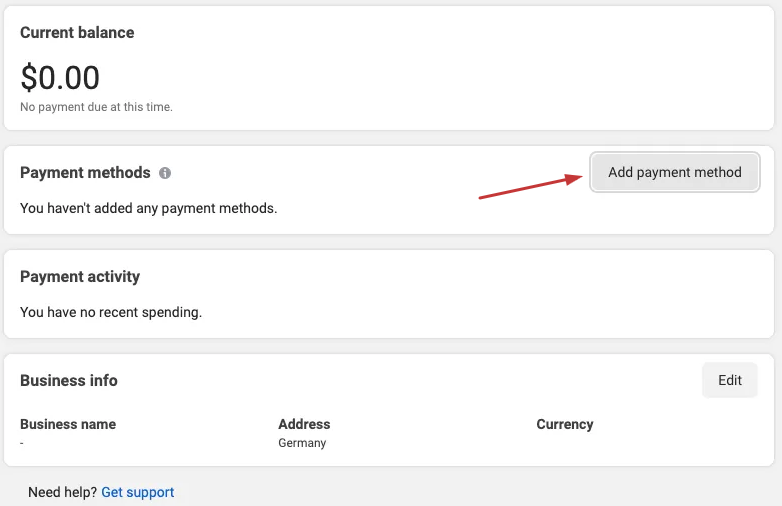782x506 pixels.
Task: Click the Address label
Action: click(x=304, y=424)
